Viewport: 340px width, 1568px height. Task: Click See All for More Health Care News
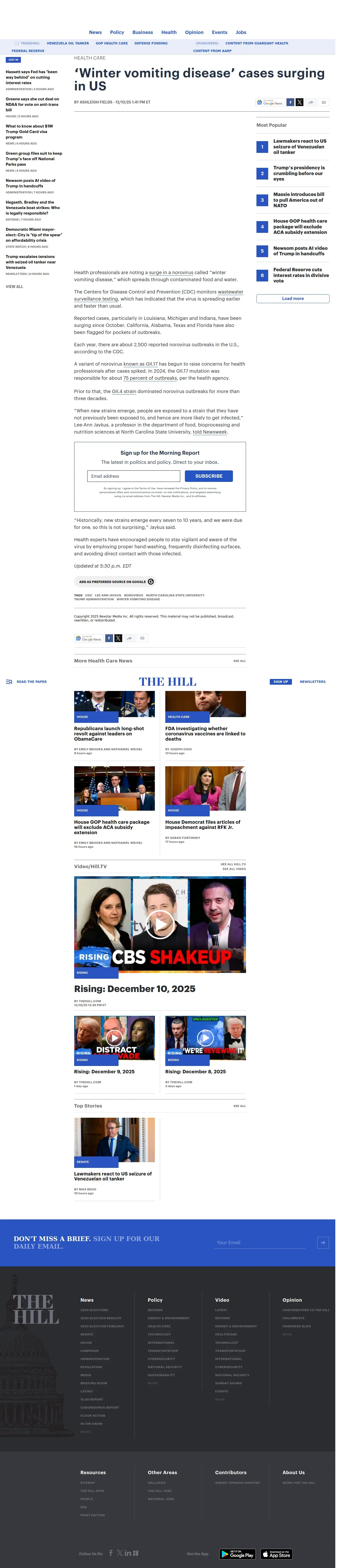click(x=240, y=661)
